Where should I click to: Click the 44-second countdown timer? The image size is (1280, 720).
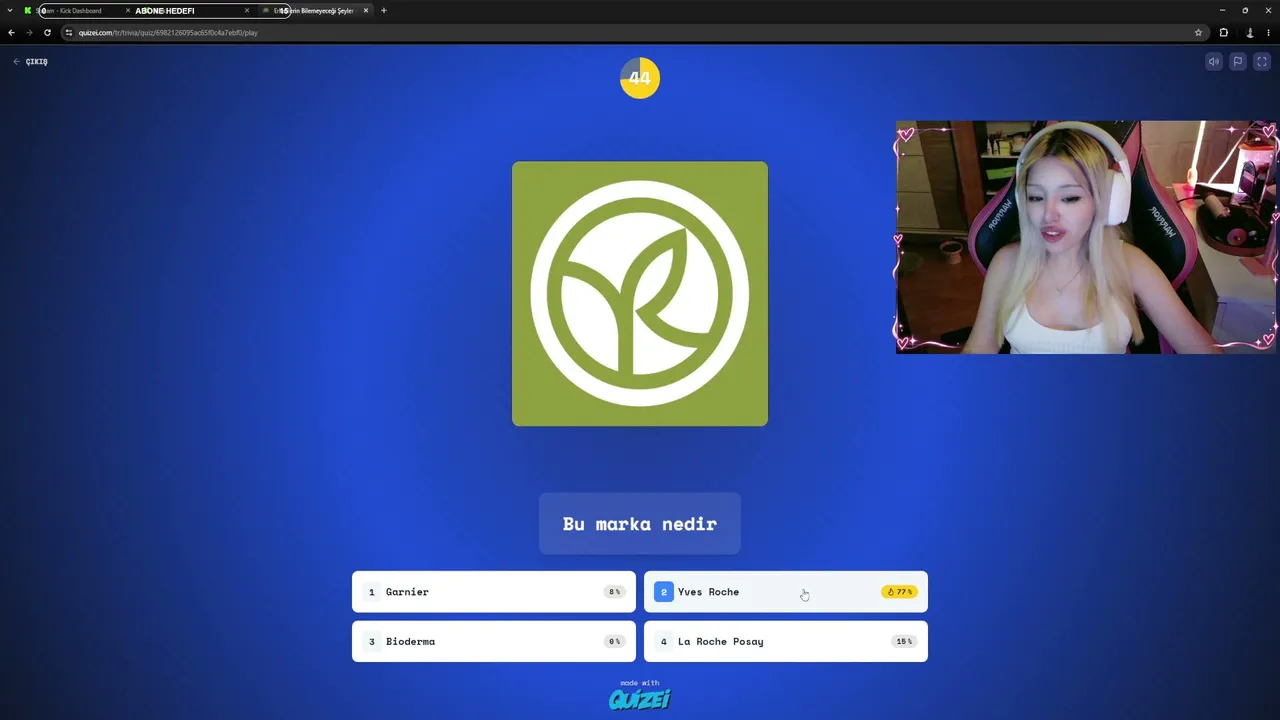[640, 78]
